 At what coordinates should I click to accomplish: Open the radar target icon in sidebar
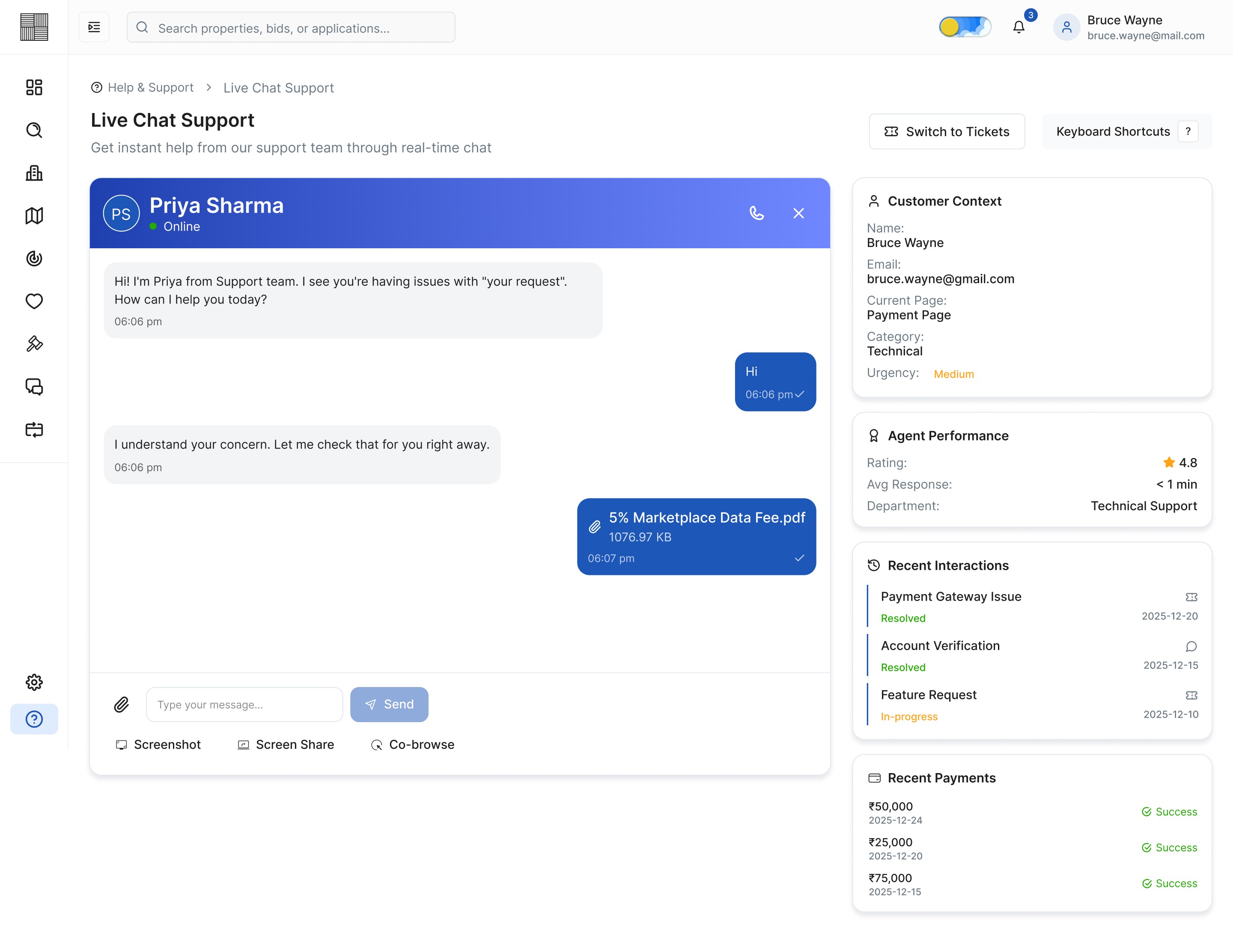34,259
